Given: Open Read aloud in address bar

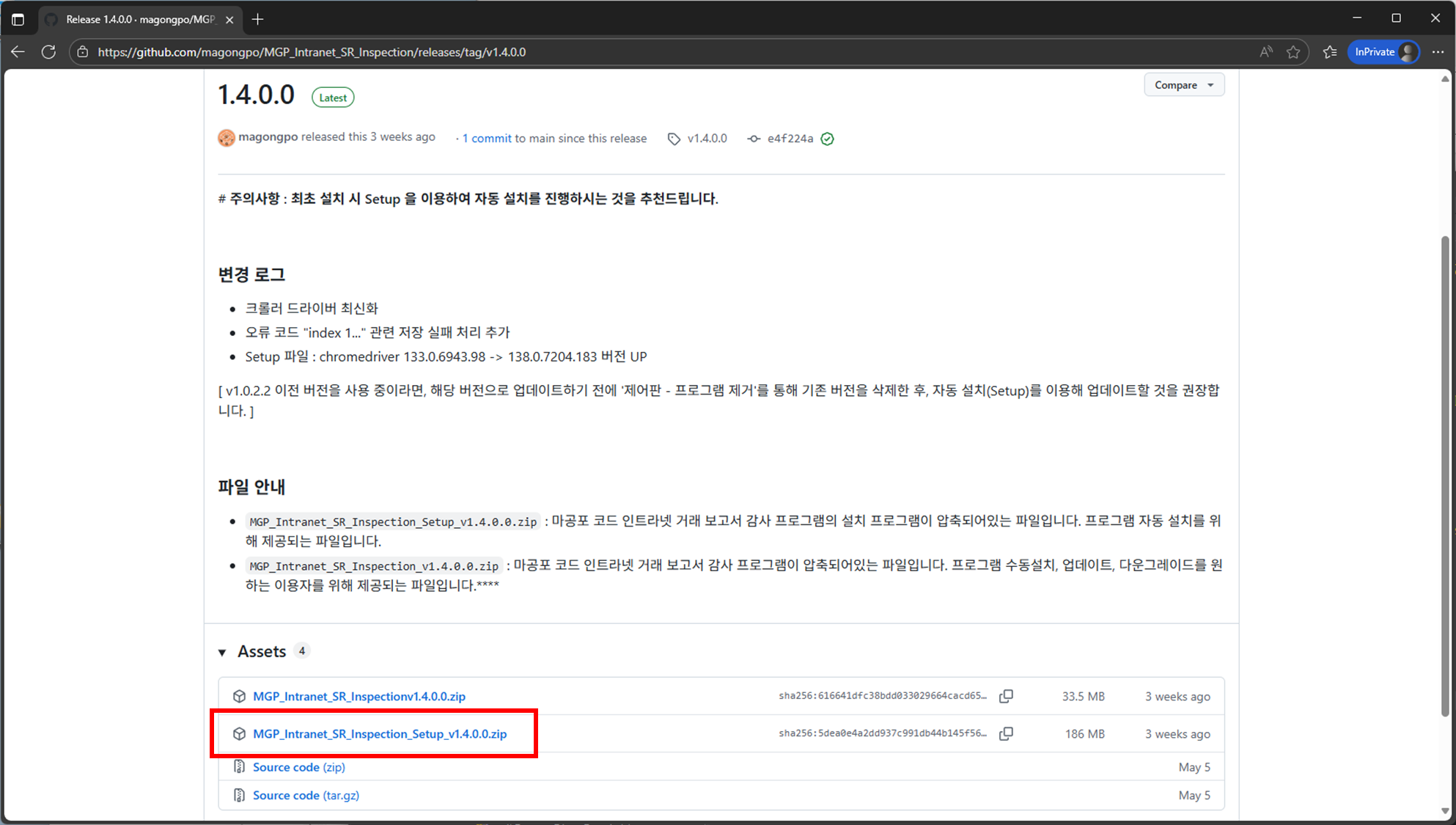Looking at the screenshot, I should pyautogui.click(x=1266, y=52).
